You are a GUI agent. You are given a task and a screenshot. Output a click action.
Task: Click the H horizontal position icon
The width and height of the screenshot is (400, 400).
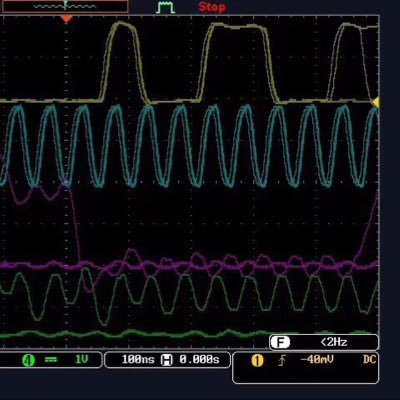tap(167, 360)
